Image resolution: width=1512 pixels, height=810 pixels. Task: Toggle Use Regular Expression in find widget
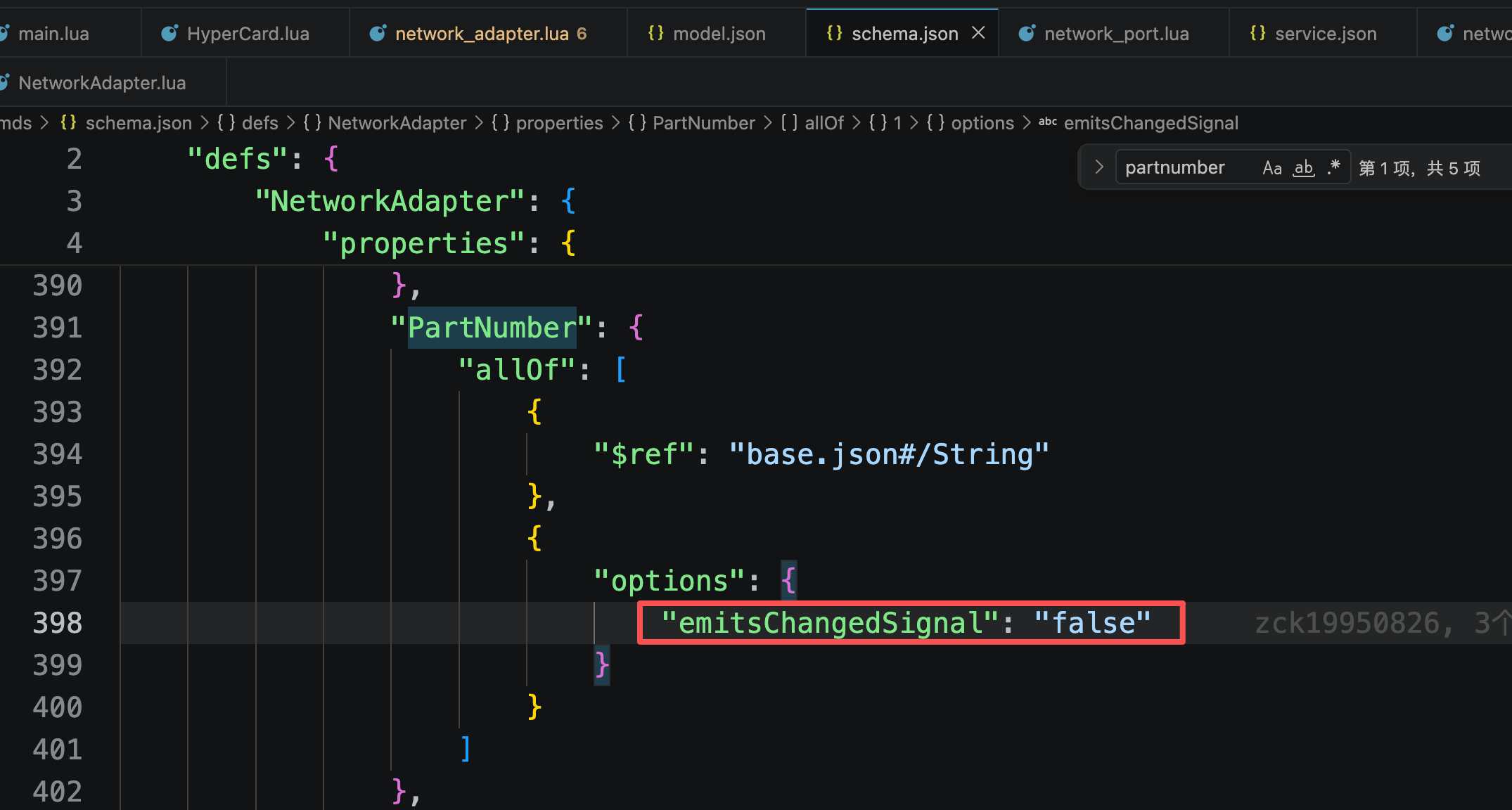pos(1334,167)
